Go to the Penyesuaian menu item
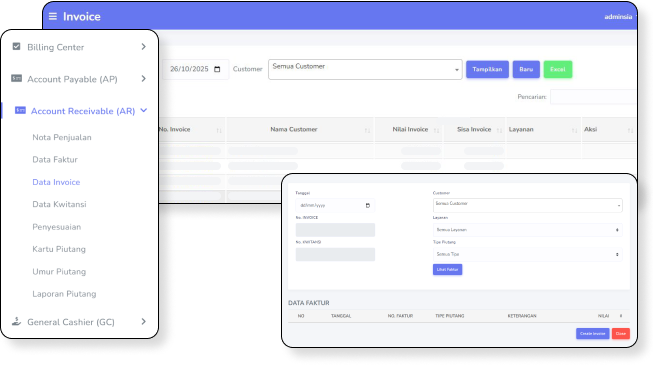Screen dimensions: 653x379 click(57, 227)
